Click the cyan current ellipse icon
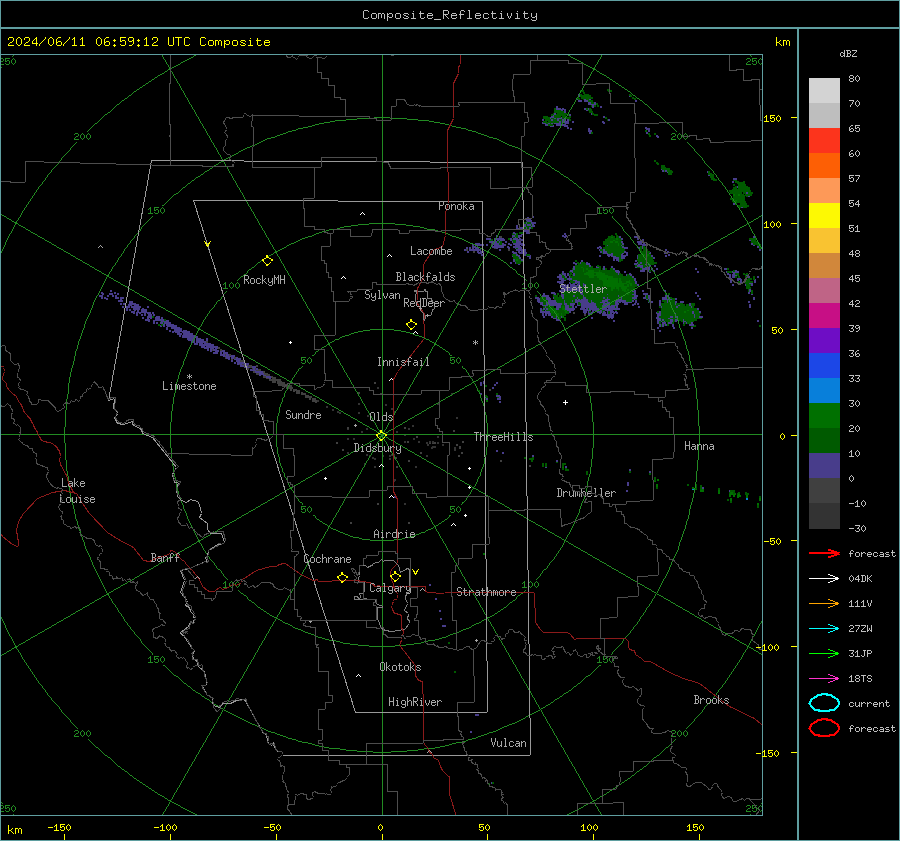Viewport: 900px width, 841px height. 824,703
